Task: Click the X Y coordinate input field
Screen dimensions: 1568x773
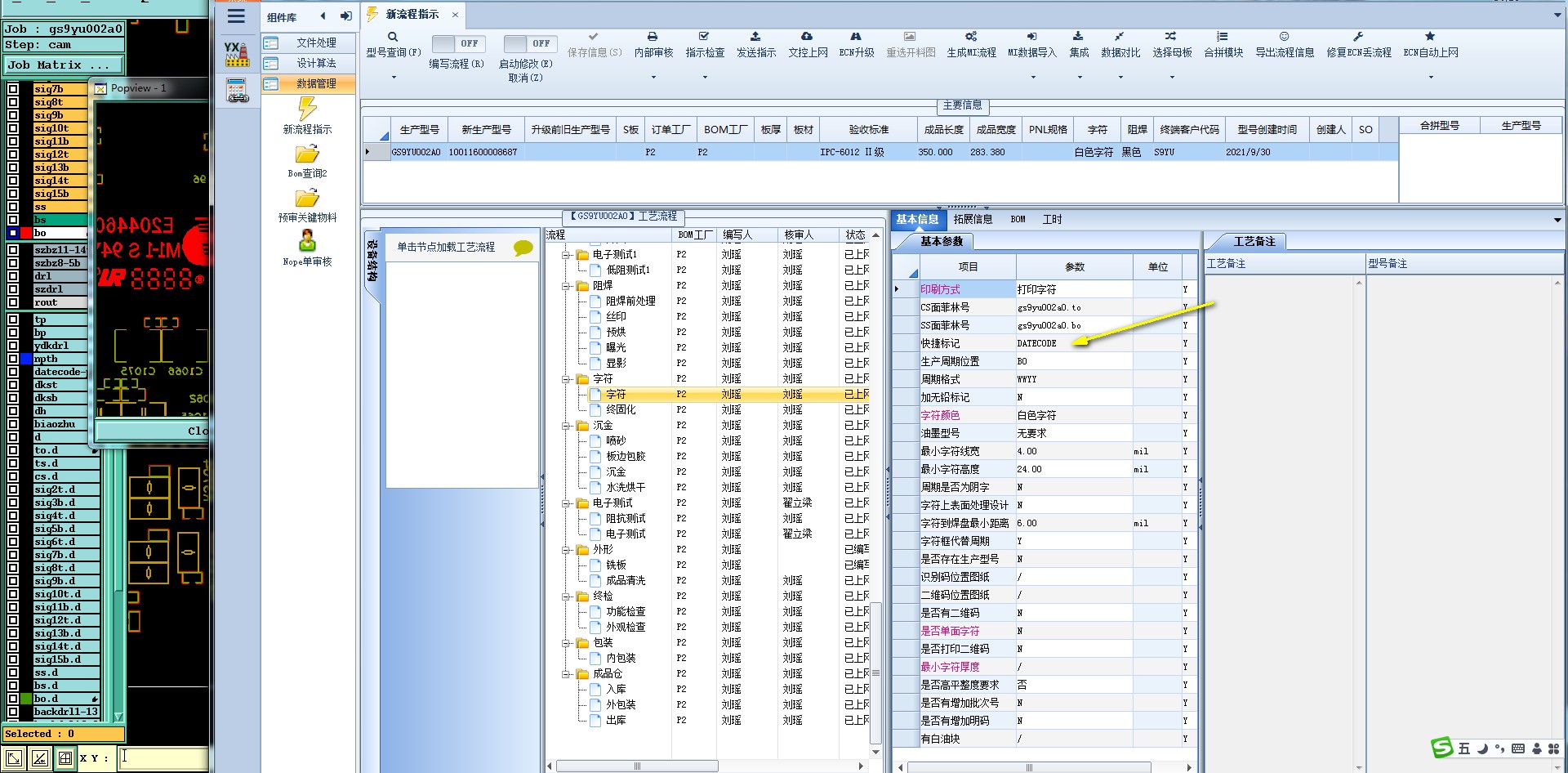Action: (163, 758)
